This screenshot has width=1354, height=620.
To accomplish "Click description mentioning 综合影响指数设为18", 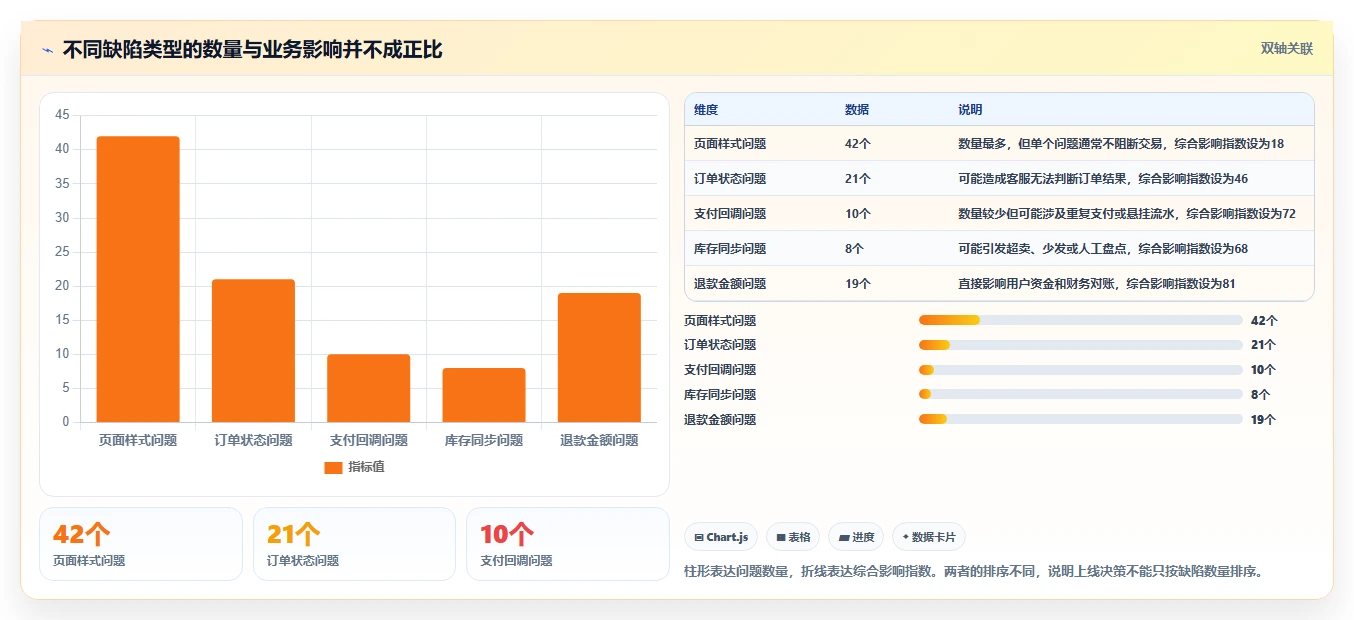I will click(1121, 144).
